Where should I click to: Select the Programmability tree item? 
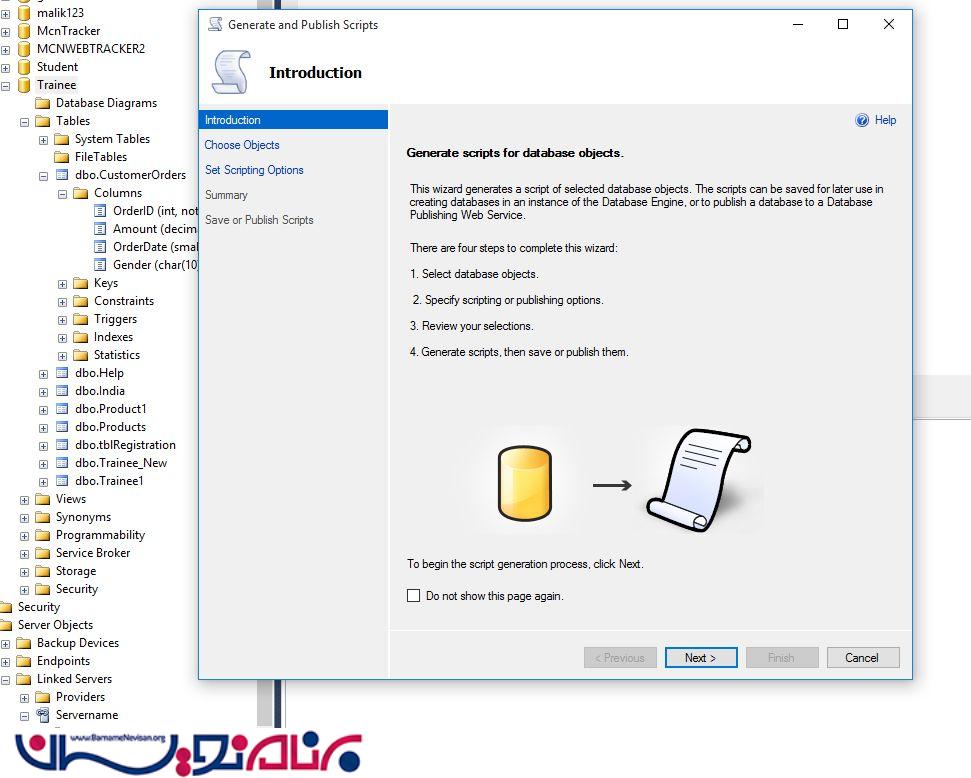[100, 535]
